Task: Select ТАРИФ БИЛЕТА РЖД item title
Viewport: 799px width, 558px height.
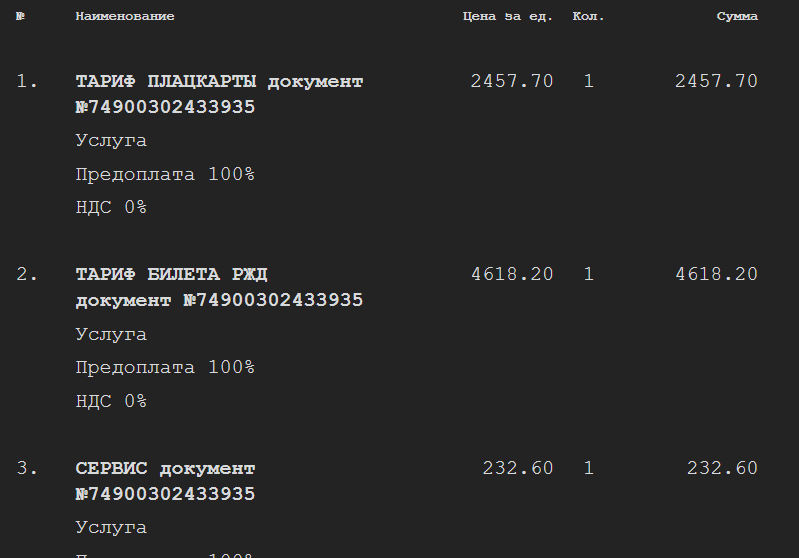Action: [x=171, y=275]
